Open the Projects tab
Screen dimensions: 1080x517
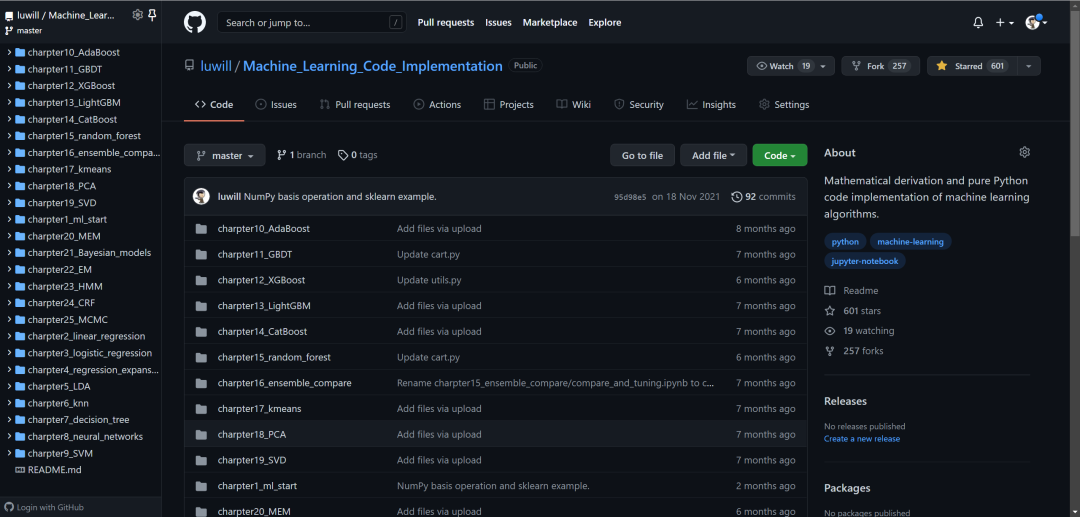coord(509,105)
